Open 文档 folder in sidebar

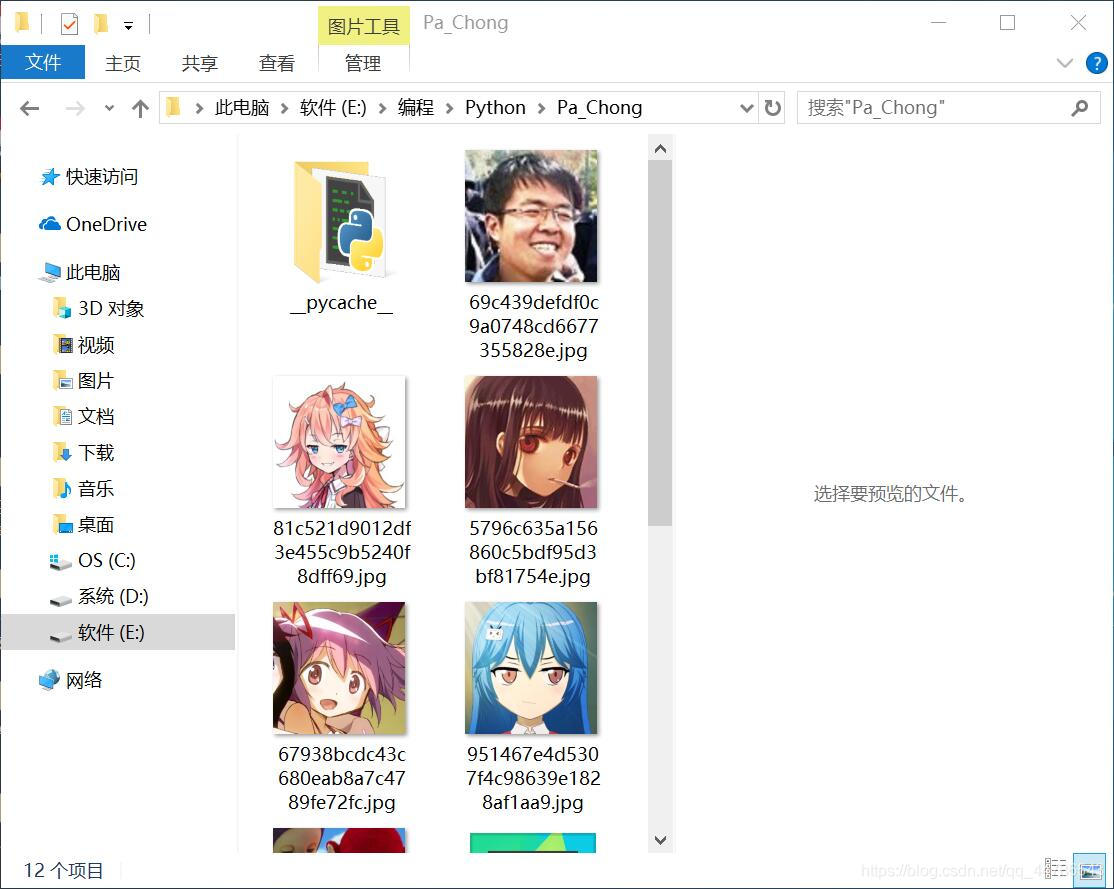pyautogui.click(x=84, y=416)
